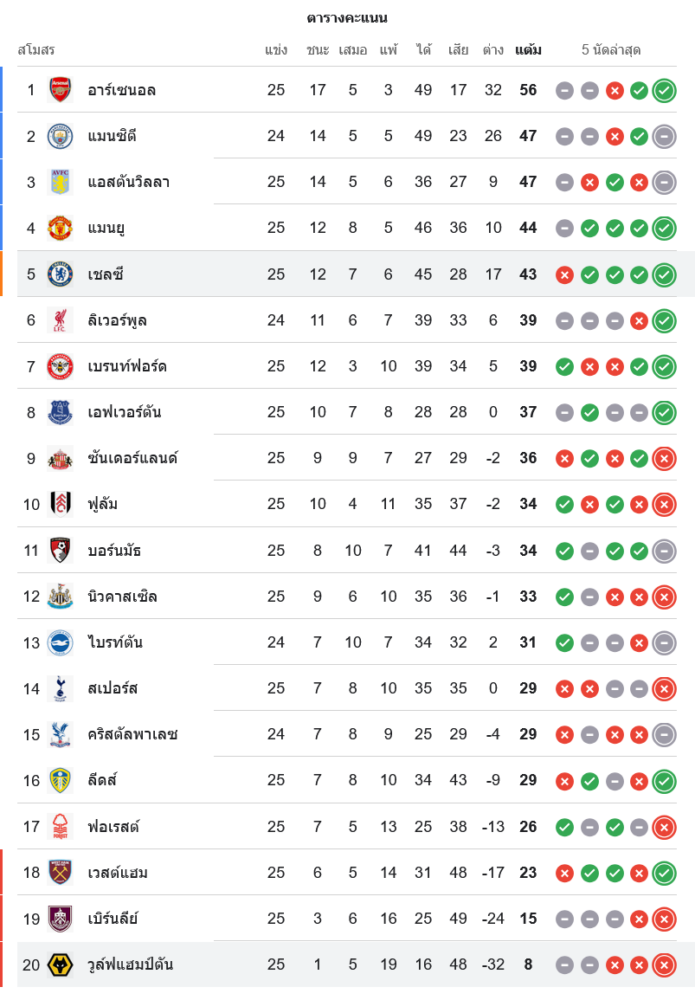Viewport: 695px width, 1000px height.
Task: Select the แต้ม points column header
Action: (528, 49)
